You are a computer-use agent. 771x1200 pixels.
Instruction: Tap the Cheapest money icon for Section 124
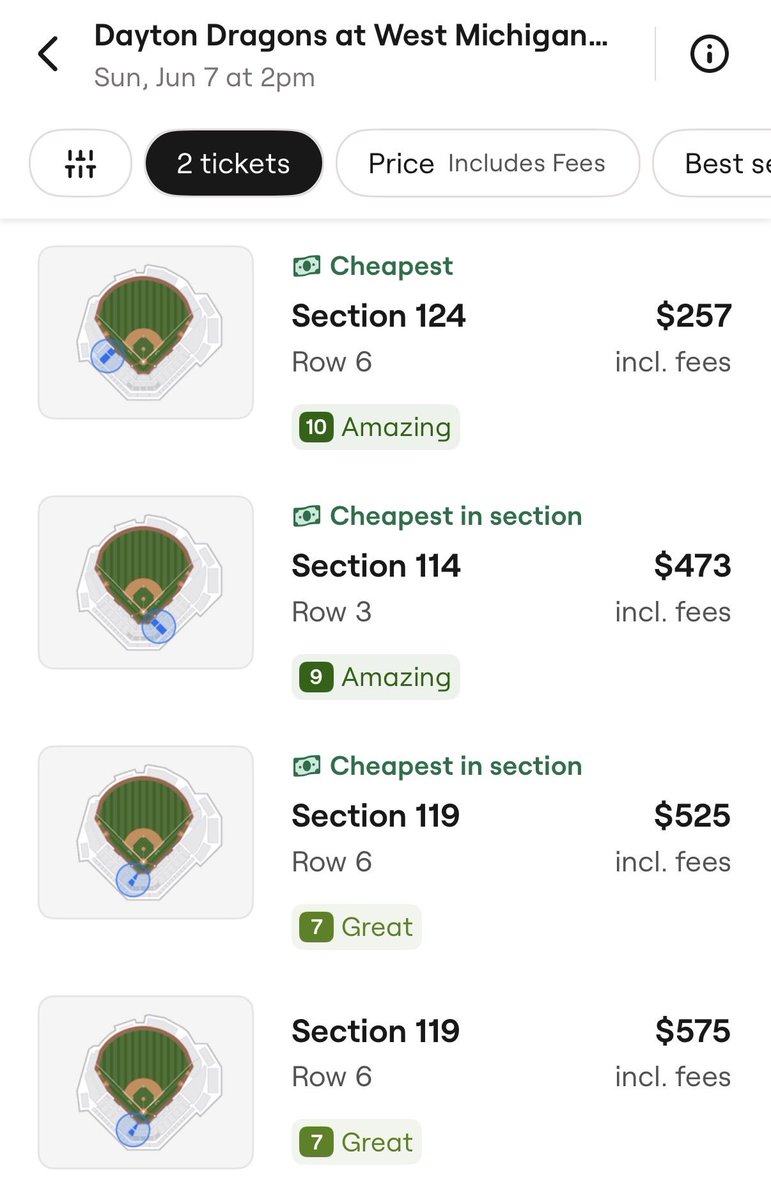pos(307,266)
